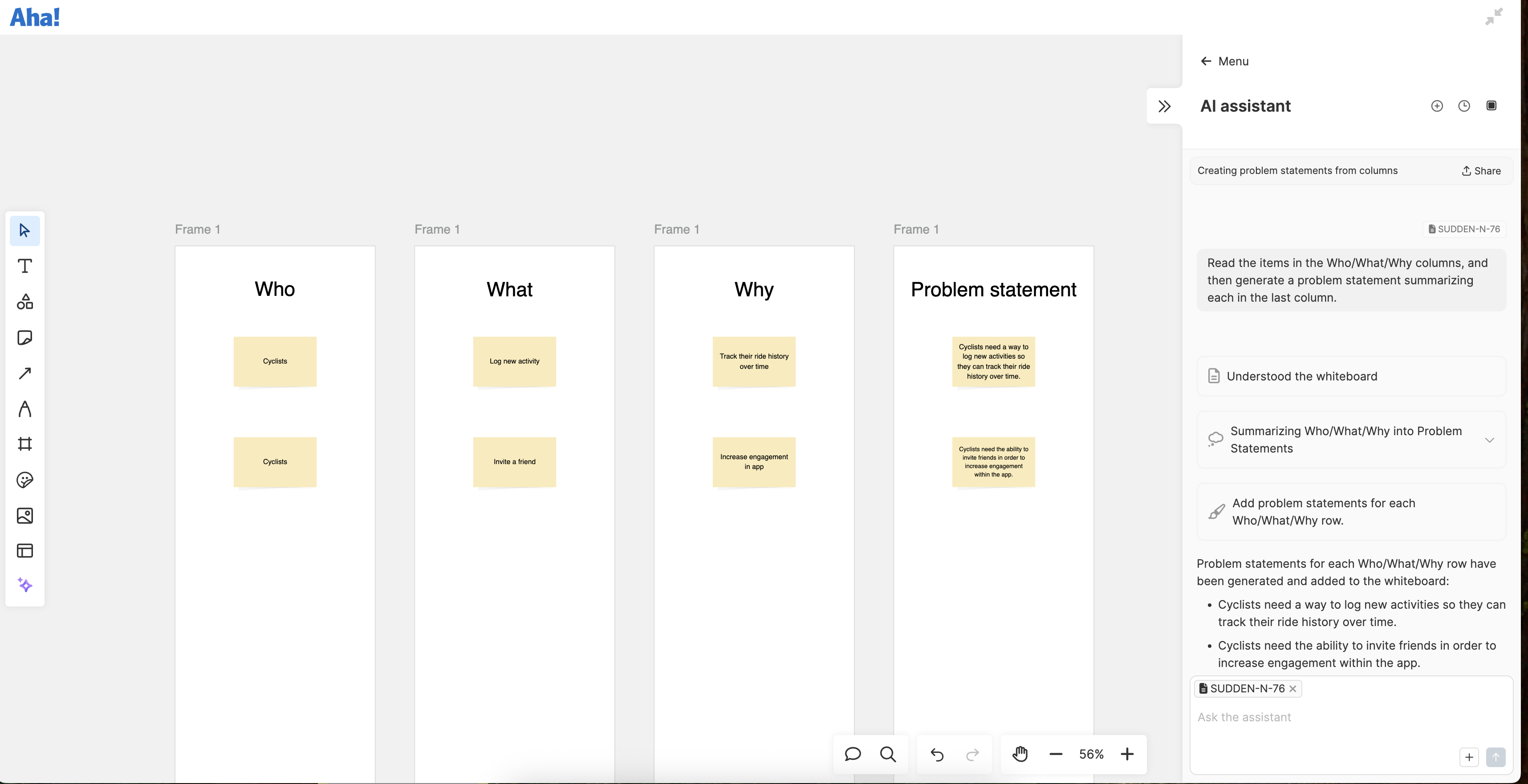1528x784 pixels.
Task: Open comments on the whiteboard
Action: 853,754
